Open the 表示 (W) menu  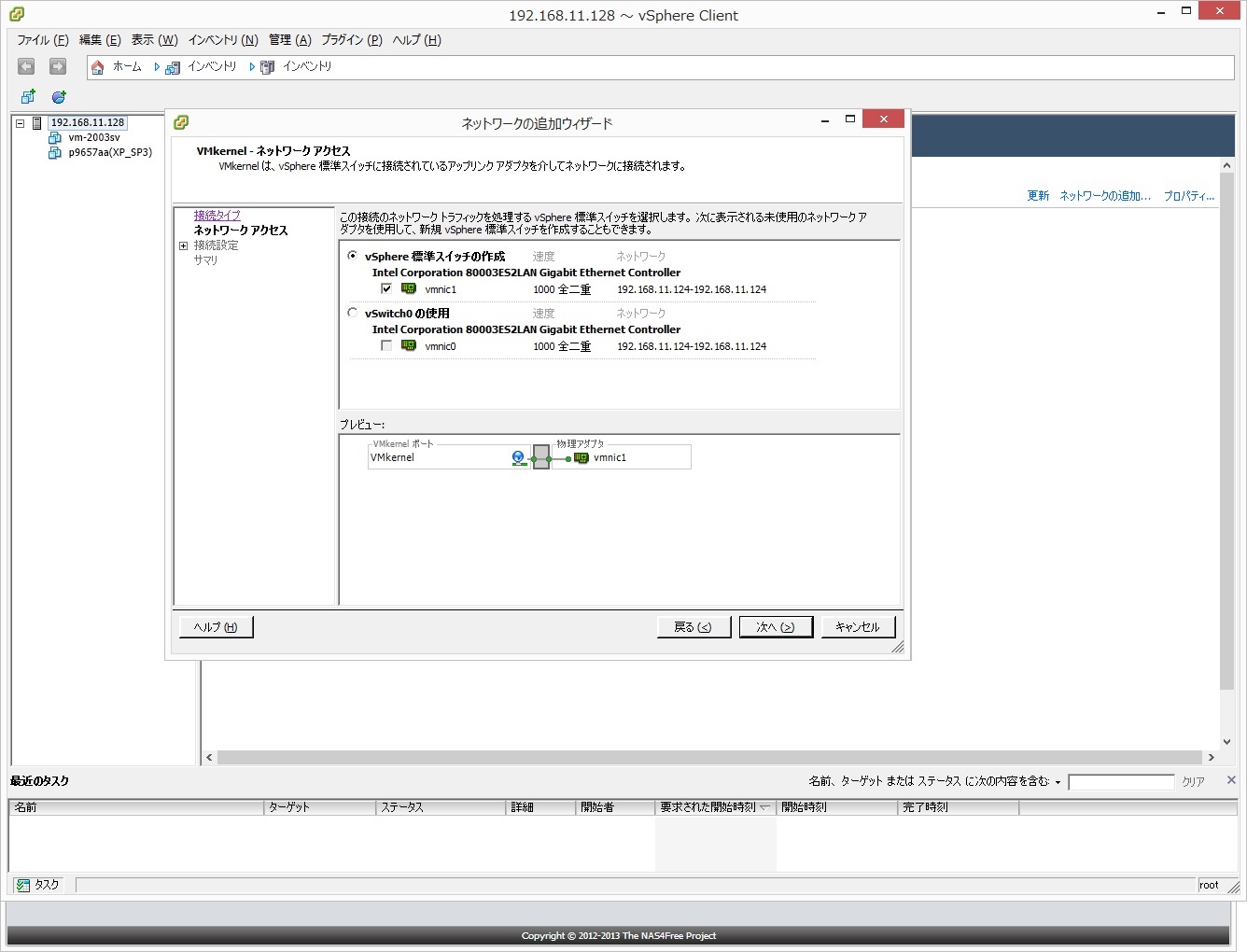tap(154, 40)
